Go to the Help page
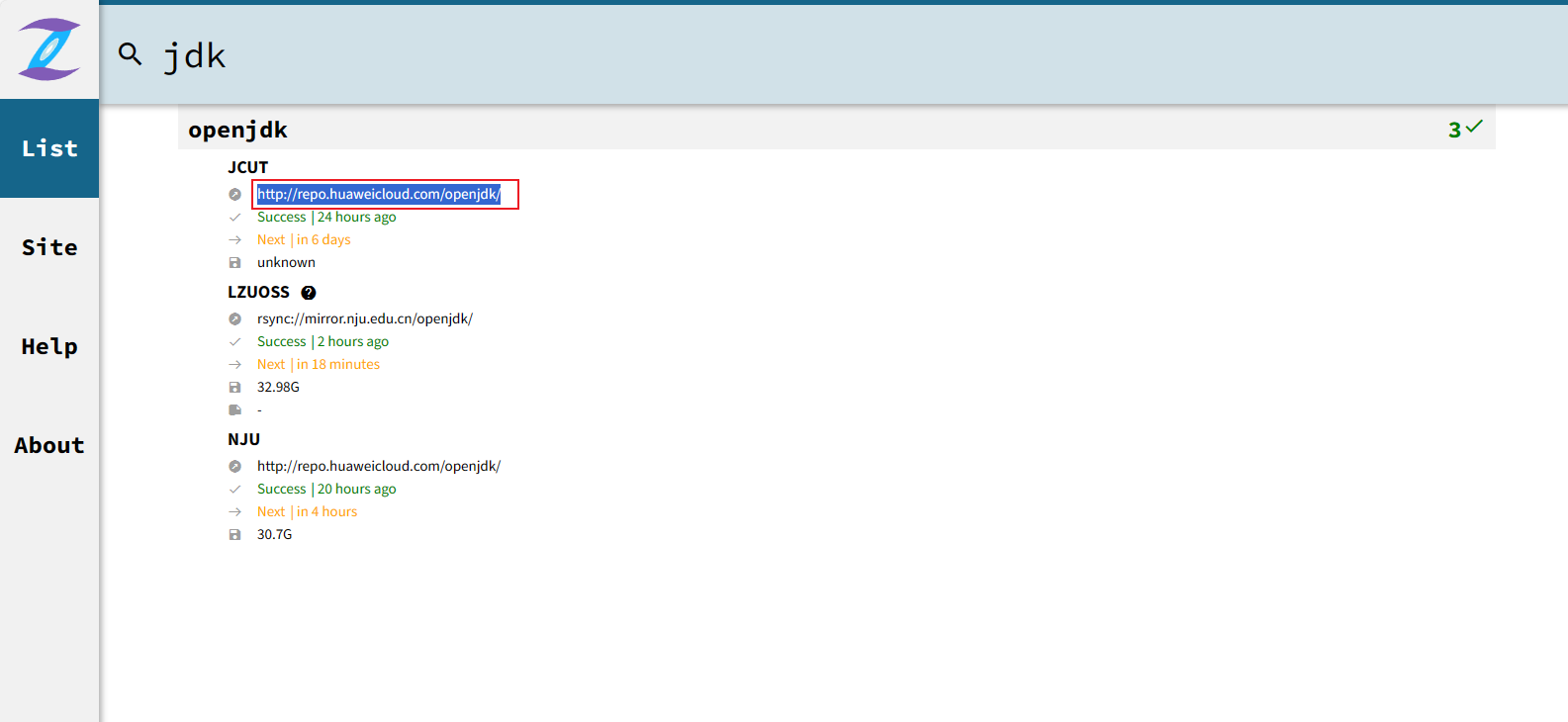 coord(49,346)
